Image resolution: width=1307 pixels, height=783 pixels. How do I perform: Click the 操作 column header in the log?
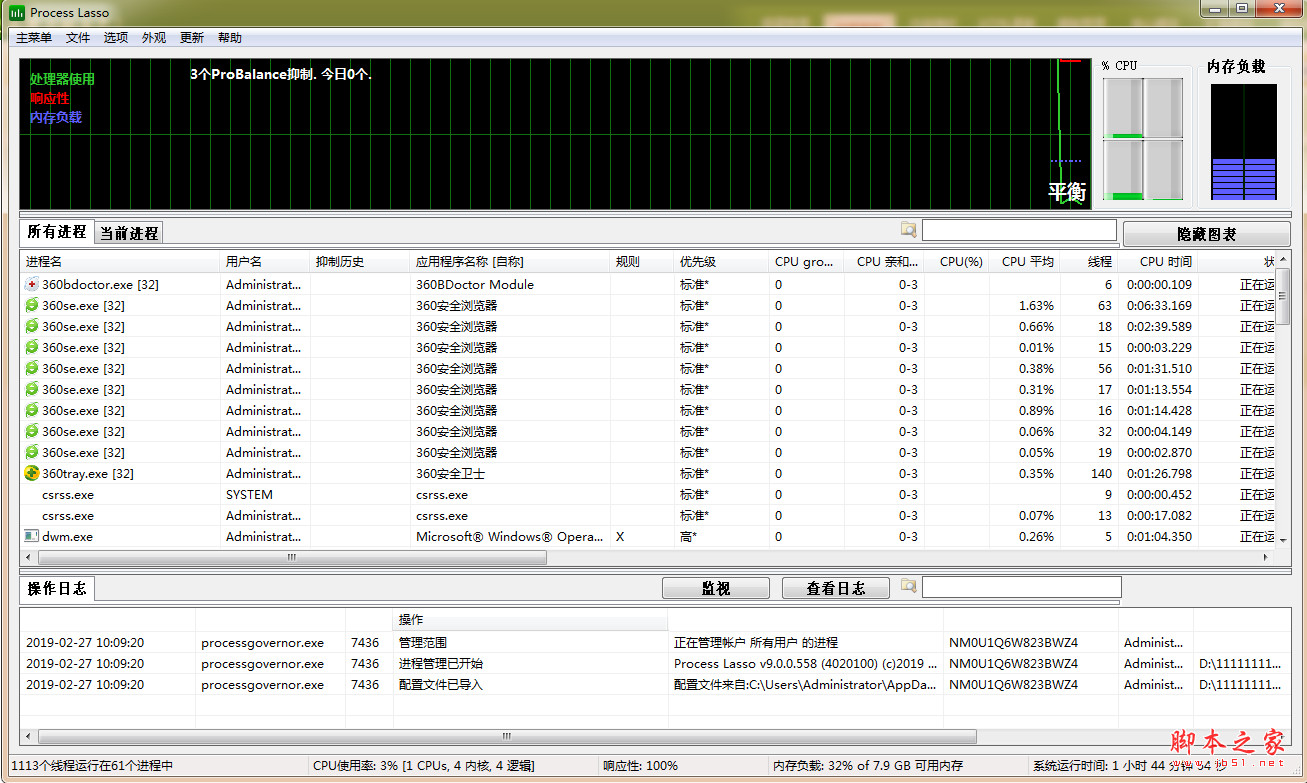coord(530,620)
